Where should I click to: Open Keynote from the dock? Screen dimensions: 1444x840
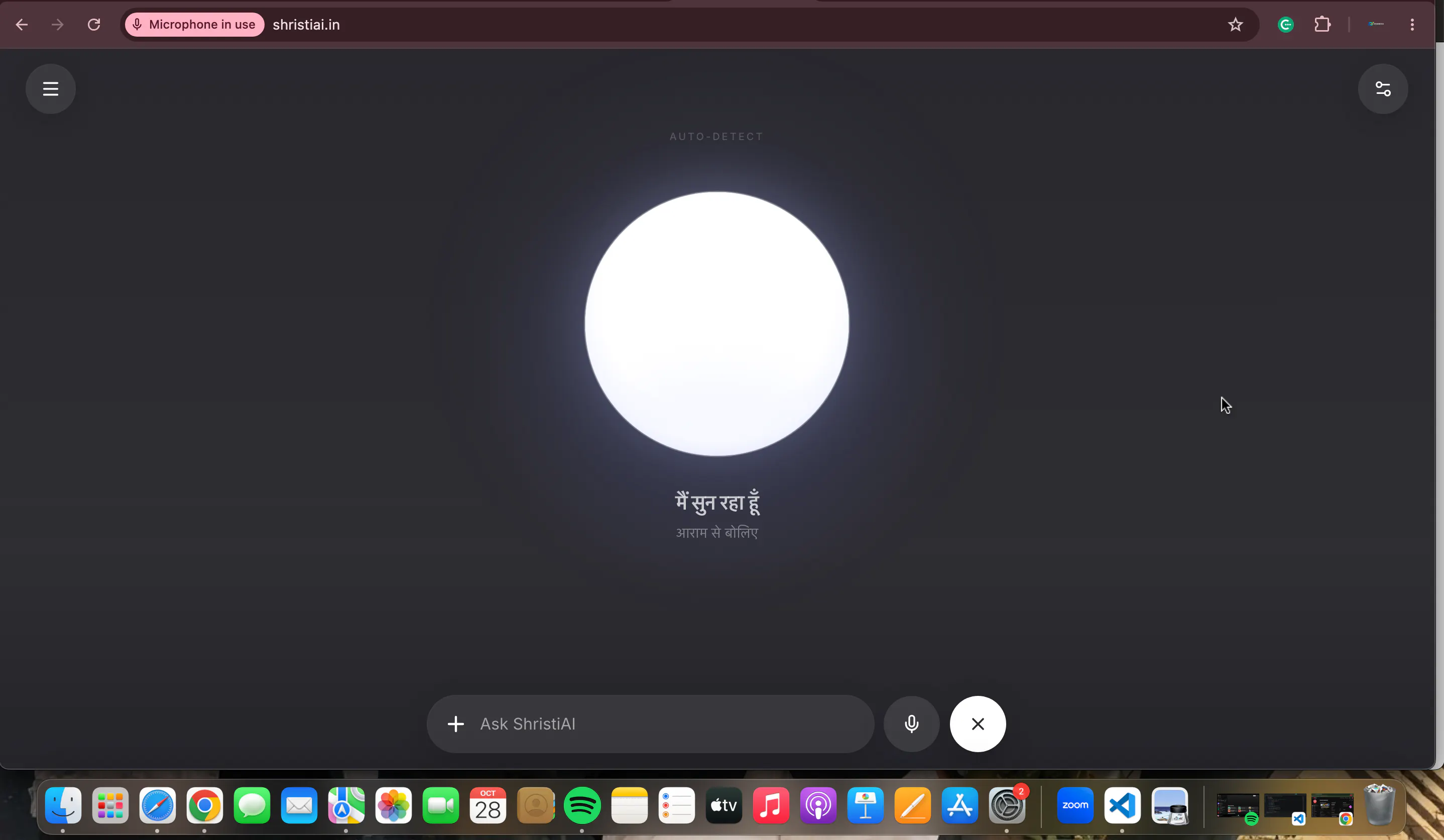pyautogui.click(x=865, y=805)
